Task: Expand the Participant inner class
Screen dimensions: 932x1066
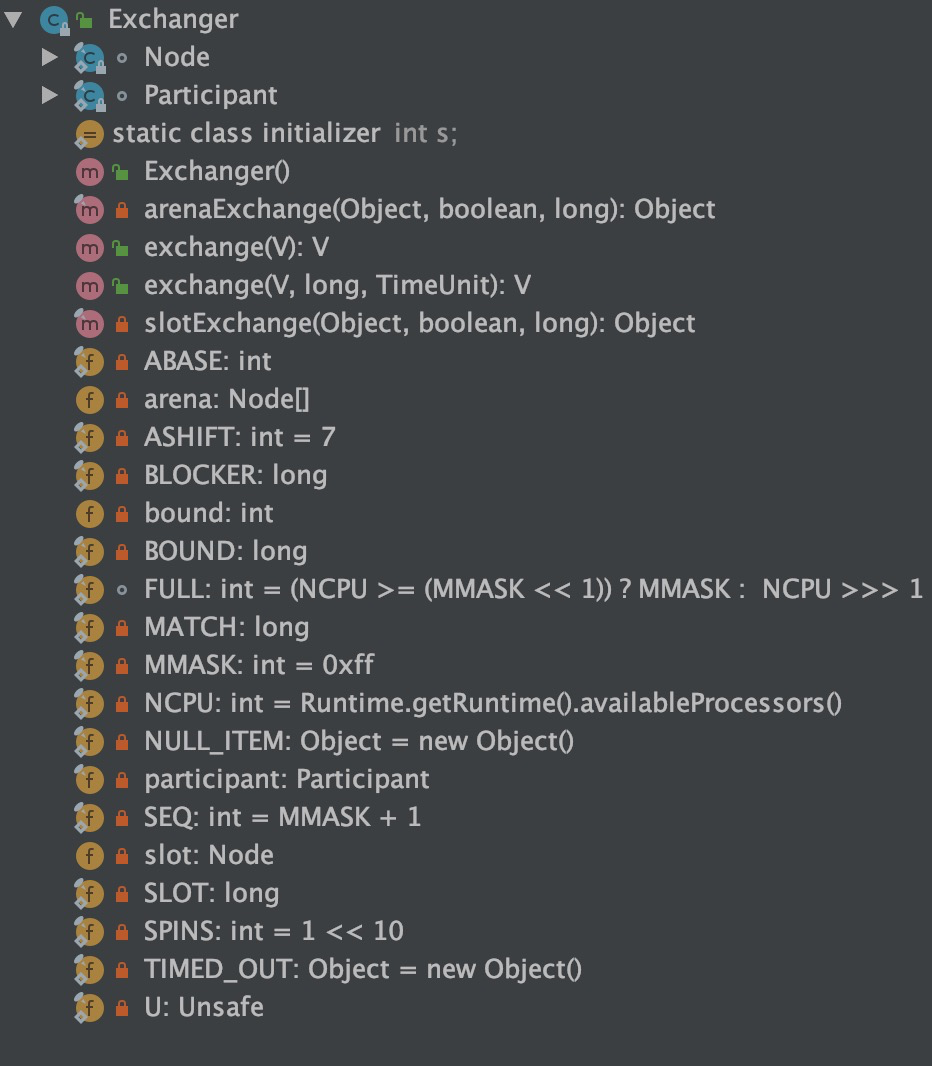Action: (x=51, y=94)
